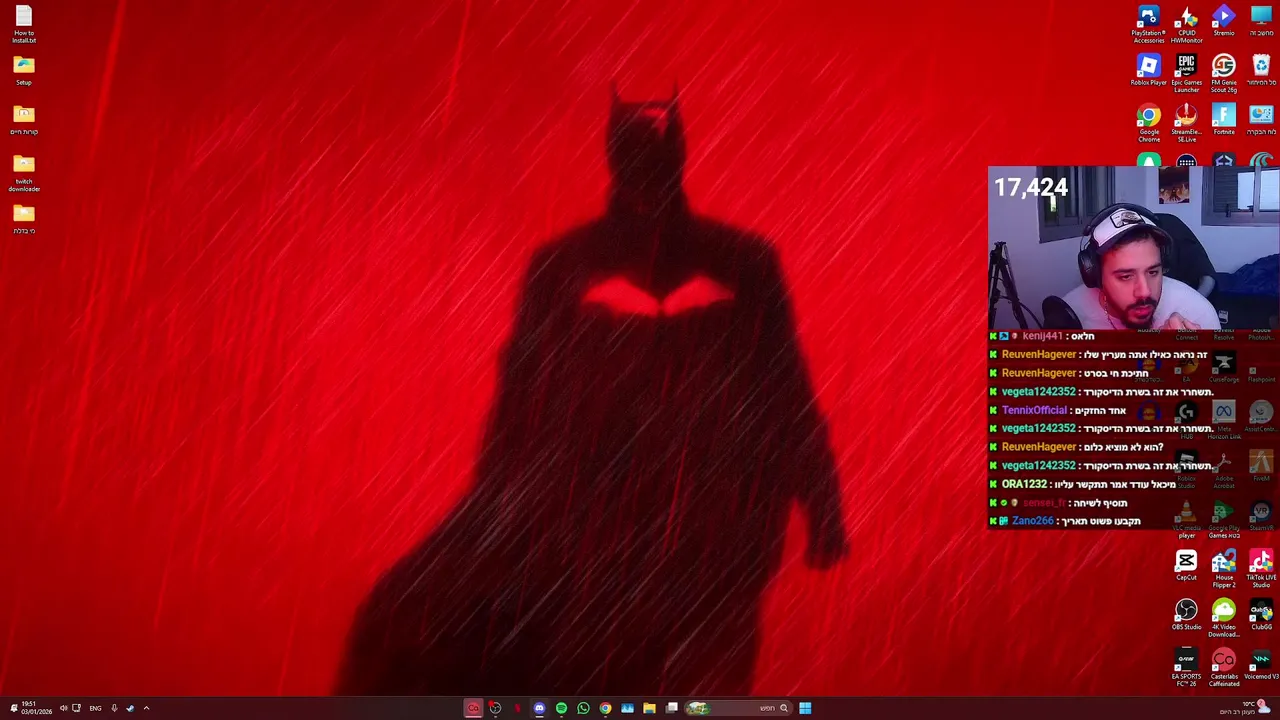Click the microphone tray icon
Screen dimensions: 1280x720
[x=114, y=708]
